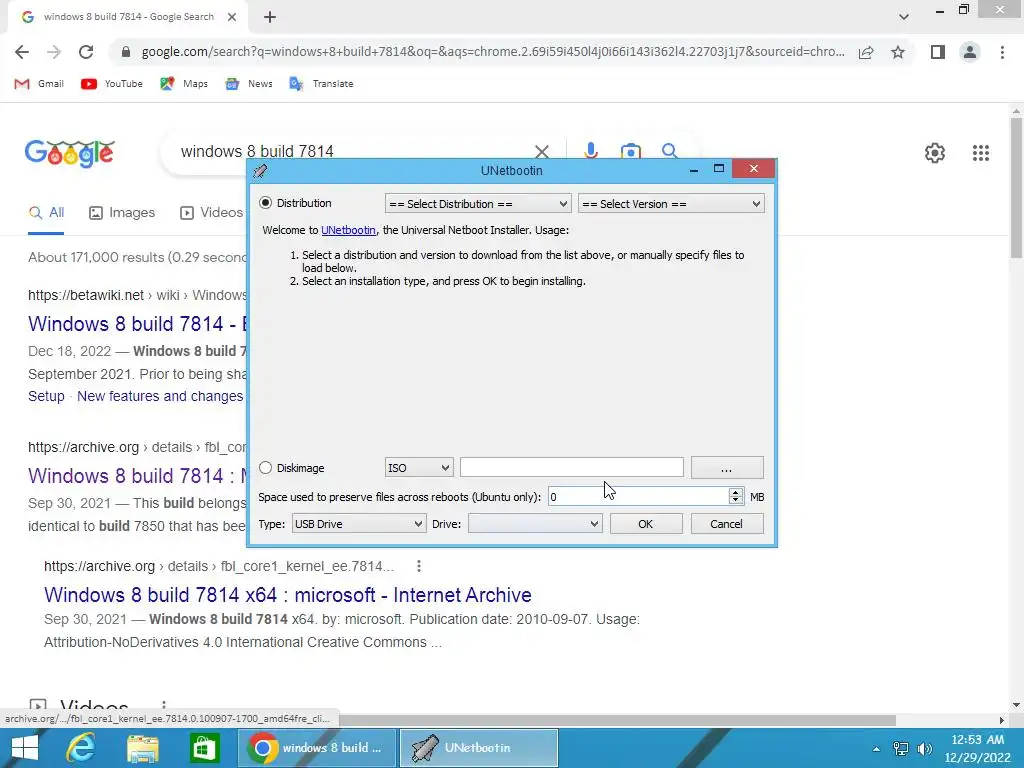This screenshot has width=1024, height=768.
Task: Click OK in the UNetbootin dialog
Action: [x=646, y=524]
